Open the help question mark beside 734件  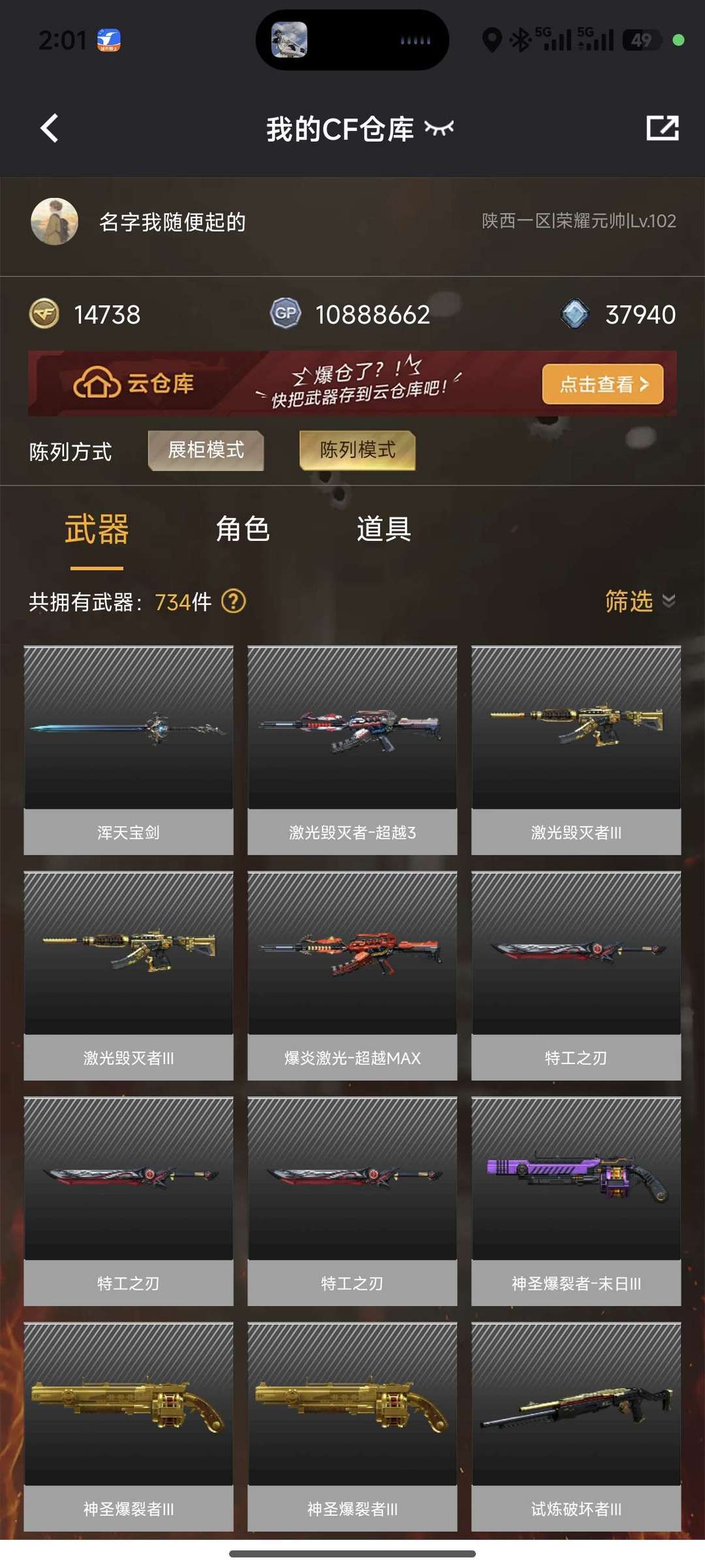point(234,601)
